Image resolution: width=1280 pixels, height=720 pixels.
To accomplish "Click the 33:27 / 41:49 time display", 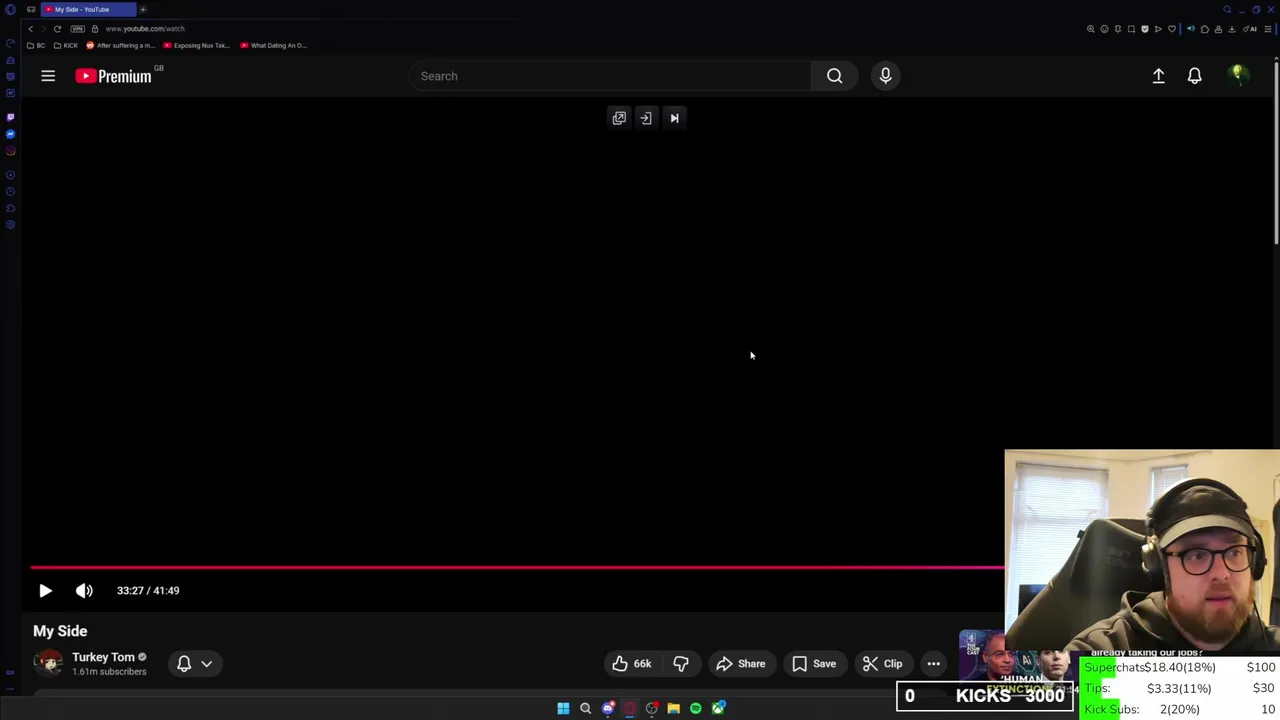I will [148, 591].
